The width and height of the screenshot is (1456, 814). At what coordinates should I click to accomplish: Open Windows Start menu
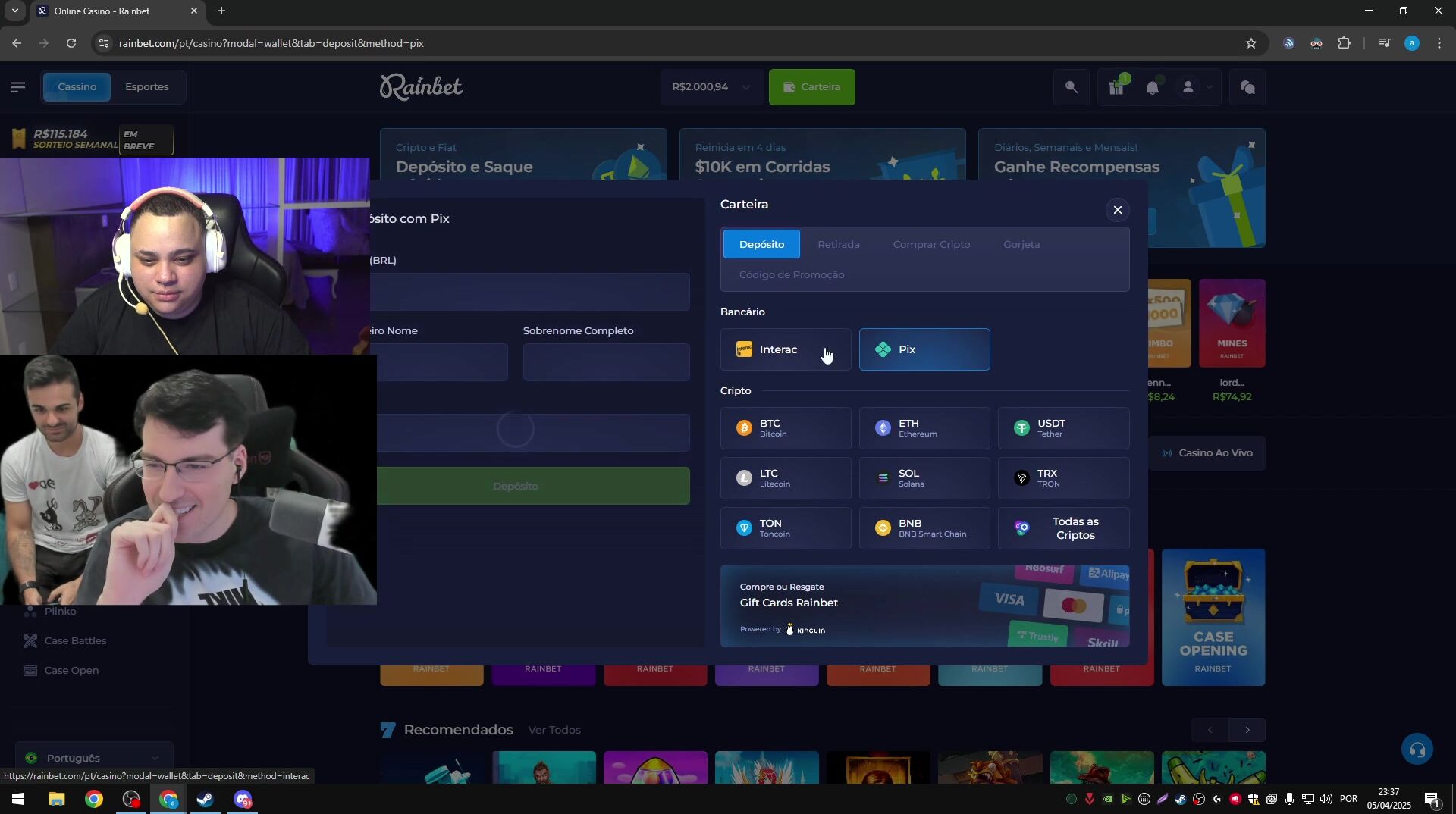pos(18,800)
